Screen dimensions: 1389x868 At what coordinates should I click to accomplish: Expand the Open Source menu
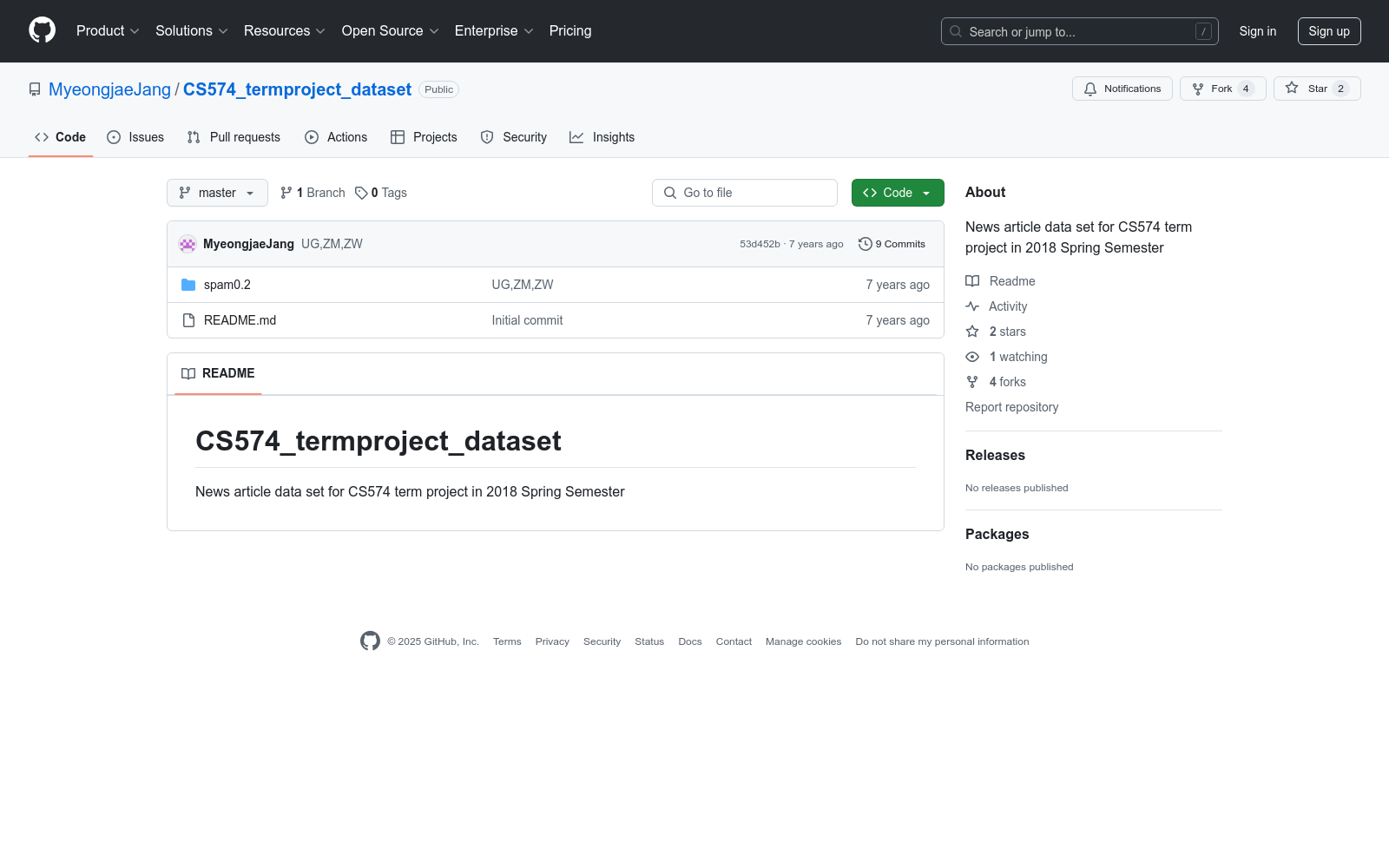point(391,31)
